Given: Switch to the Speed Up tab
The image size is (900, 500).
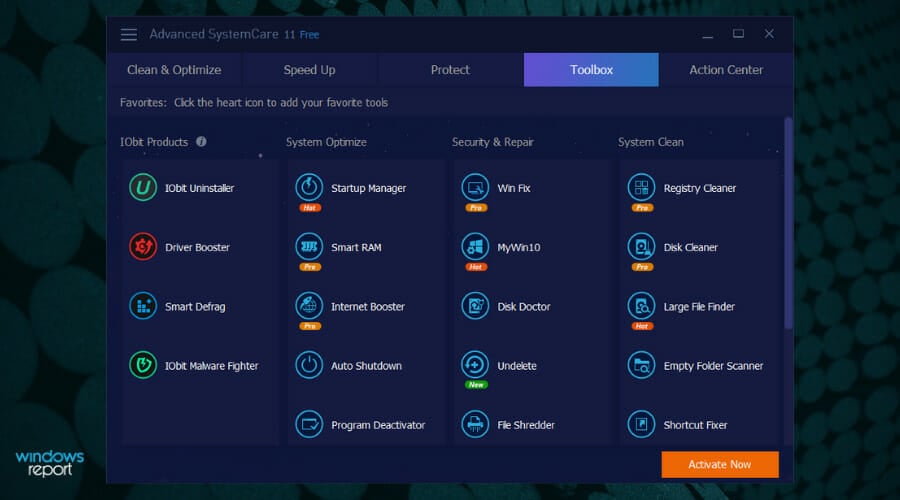Looking at the screenshot, I should pos(309,69).
